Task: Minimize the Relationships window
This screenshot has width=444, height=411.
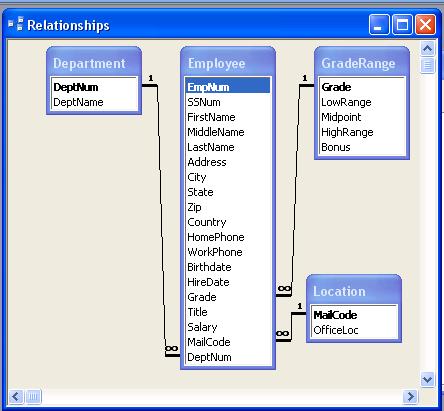Action: click(x=379, y=24)
